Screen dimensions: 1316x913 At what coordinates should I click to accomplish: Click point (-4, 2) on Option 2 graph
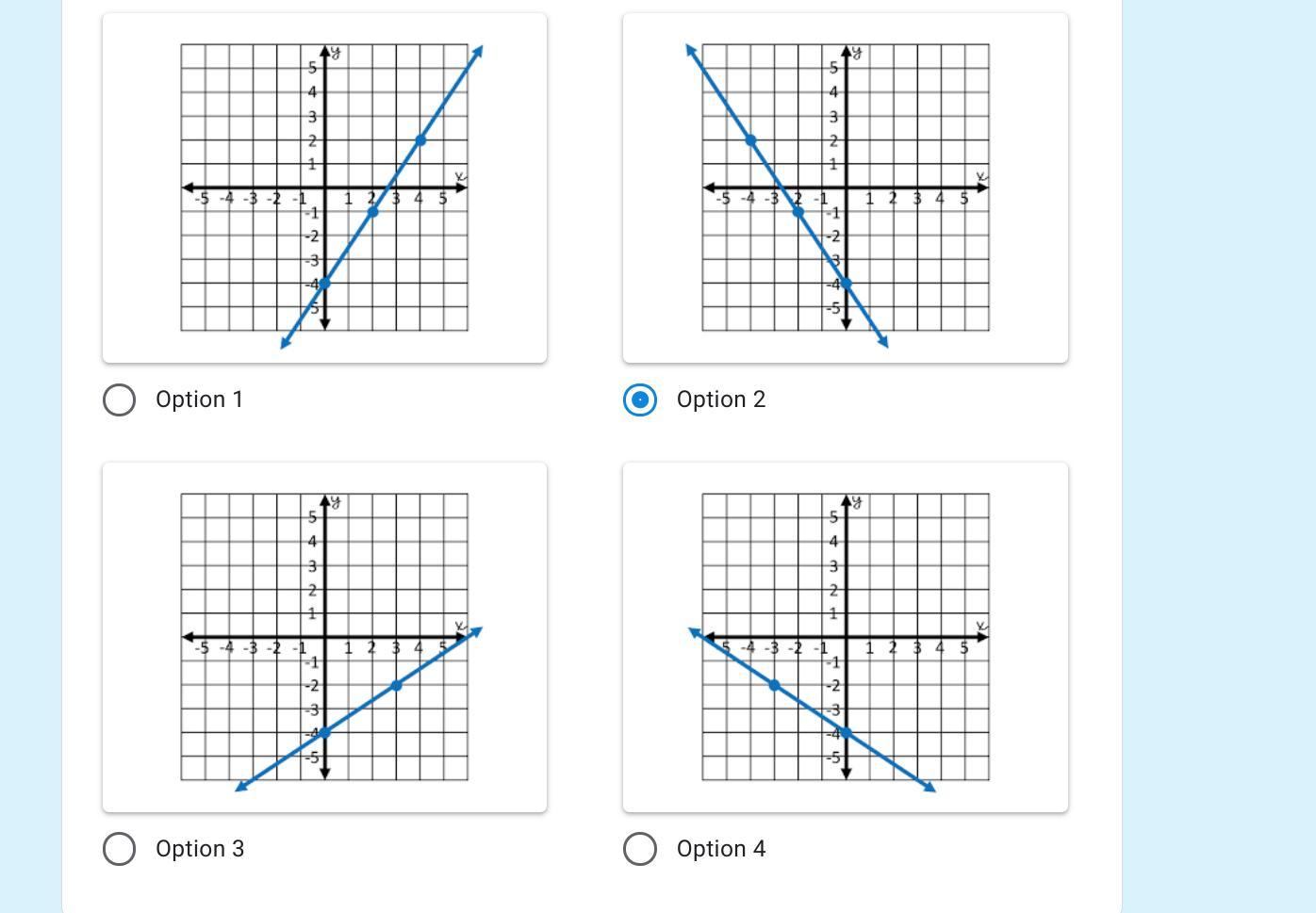pos(750,140)
